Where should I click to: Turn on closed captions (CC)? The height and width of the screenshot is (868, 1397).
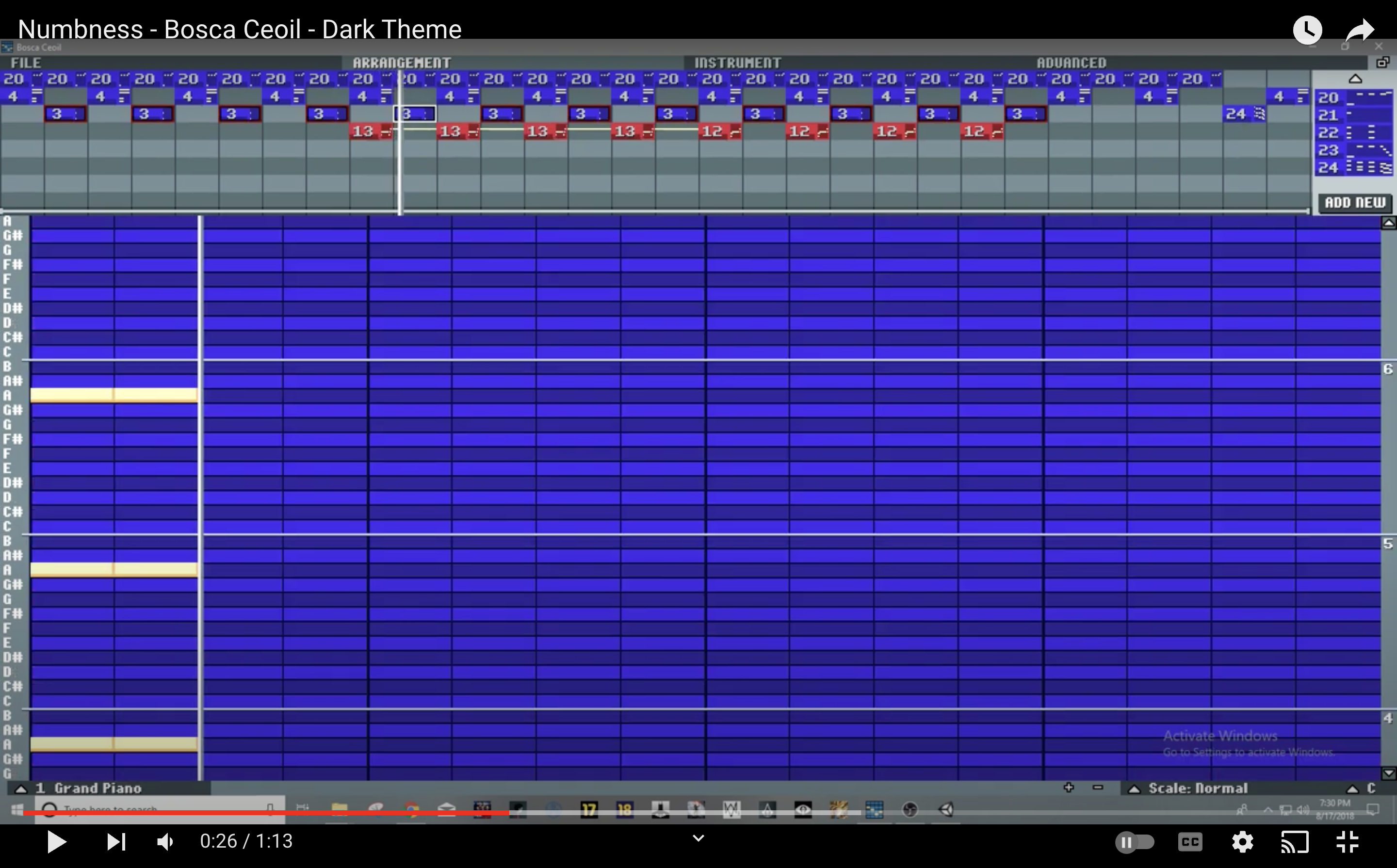[x=1190, y=842]
